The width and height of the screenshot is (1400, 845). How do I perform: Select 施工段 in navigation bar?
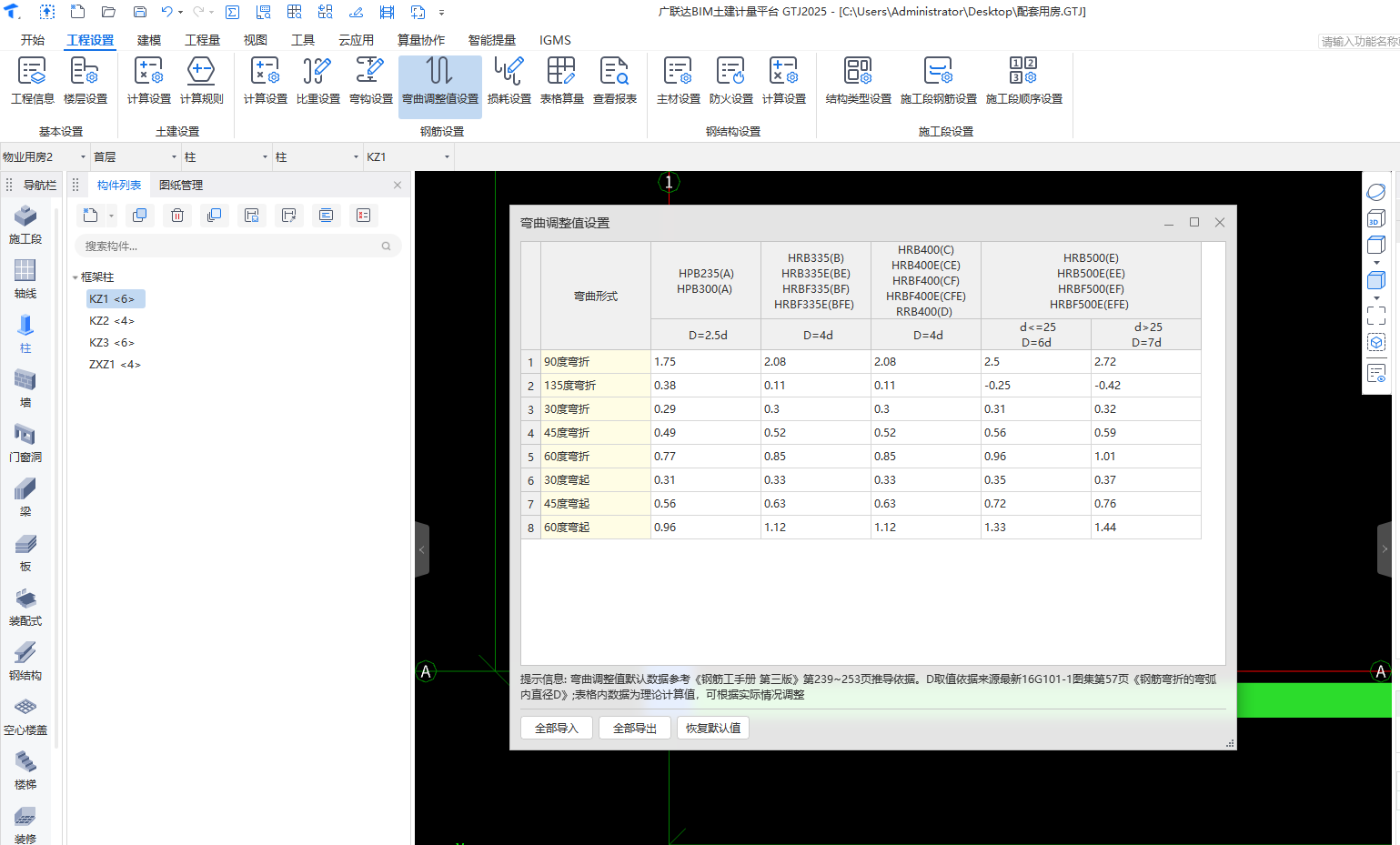coord(25,225)
